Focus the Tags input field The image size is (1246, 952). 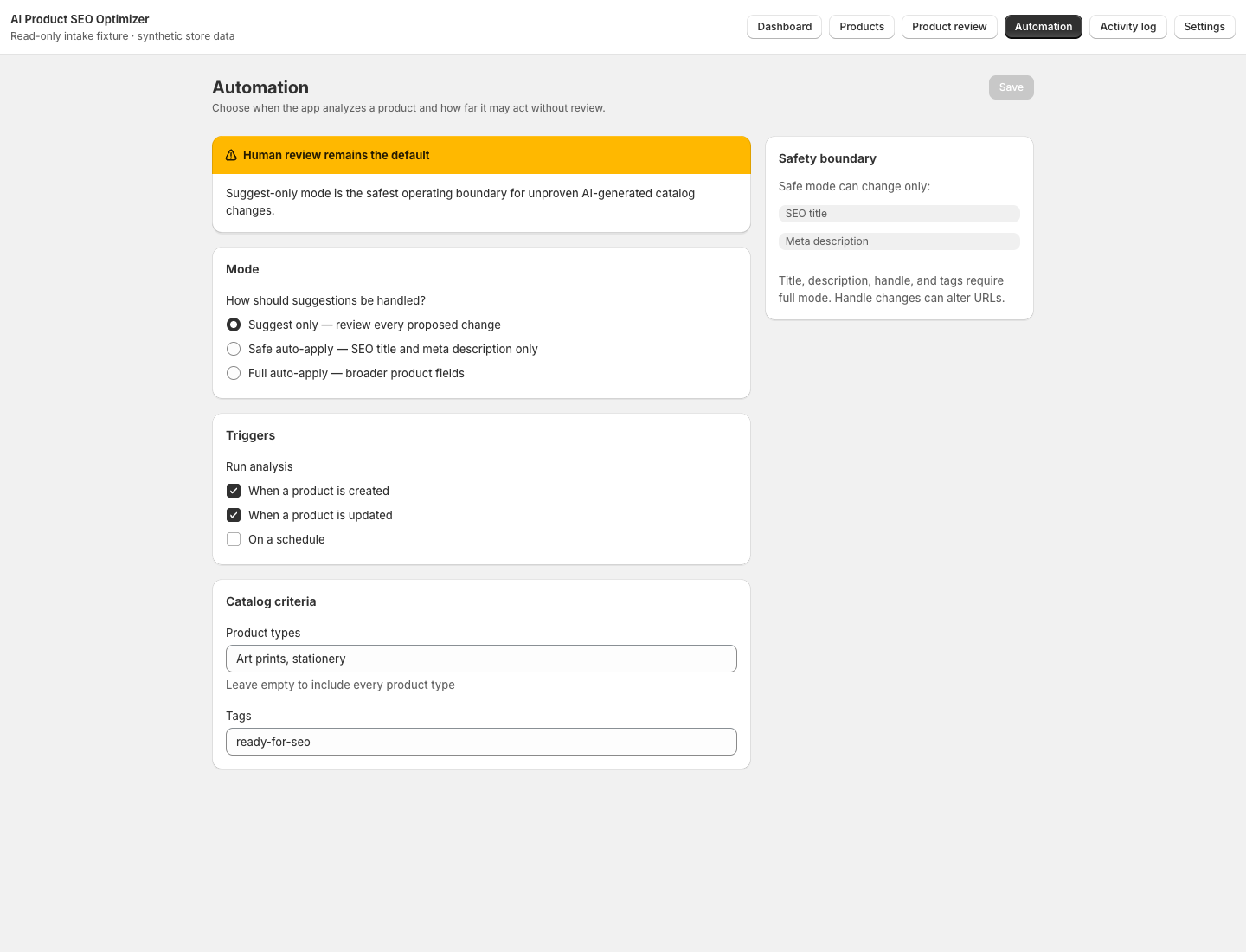coord(481,742)
